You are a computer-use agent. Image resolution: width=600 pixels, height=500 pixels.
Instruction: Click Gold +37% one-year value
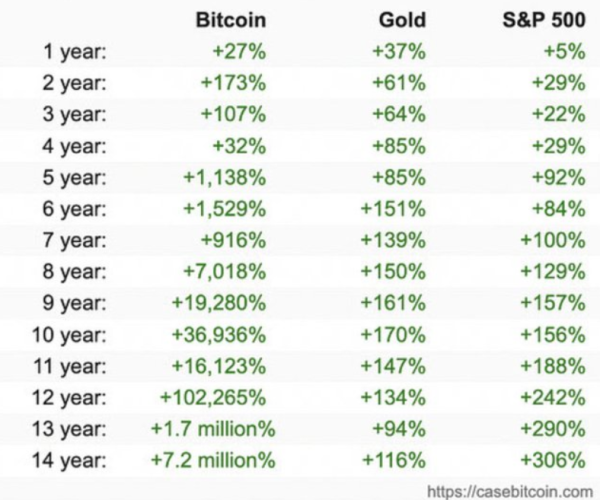click(399, 51)
